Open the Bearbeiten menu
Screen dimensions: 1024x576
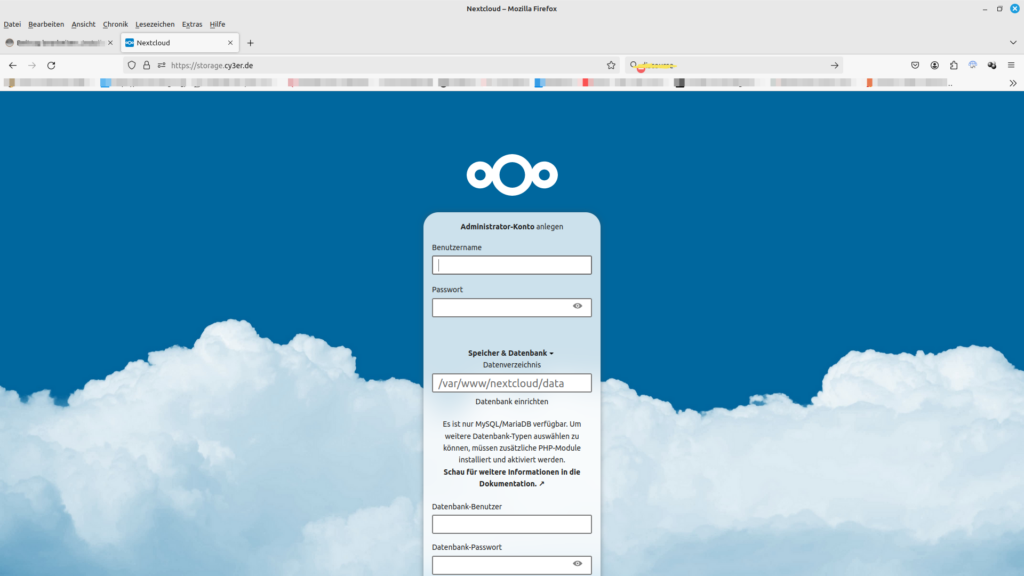click(x=46, y=24)
